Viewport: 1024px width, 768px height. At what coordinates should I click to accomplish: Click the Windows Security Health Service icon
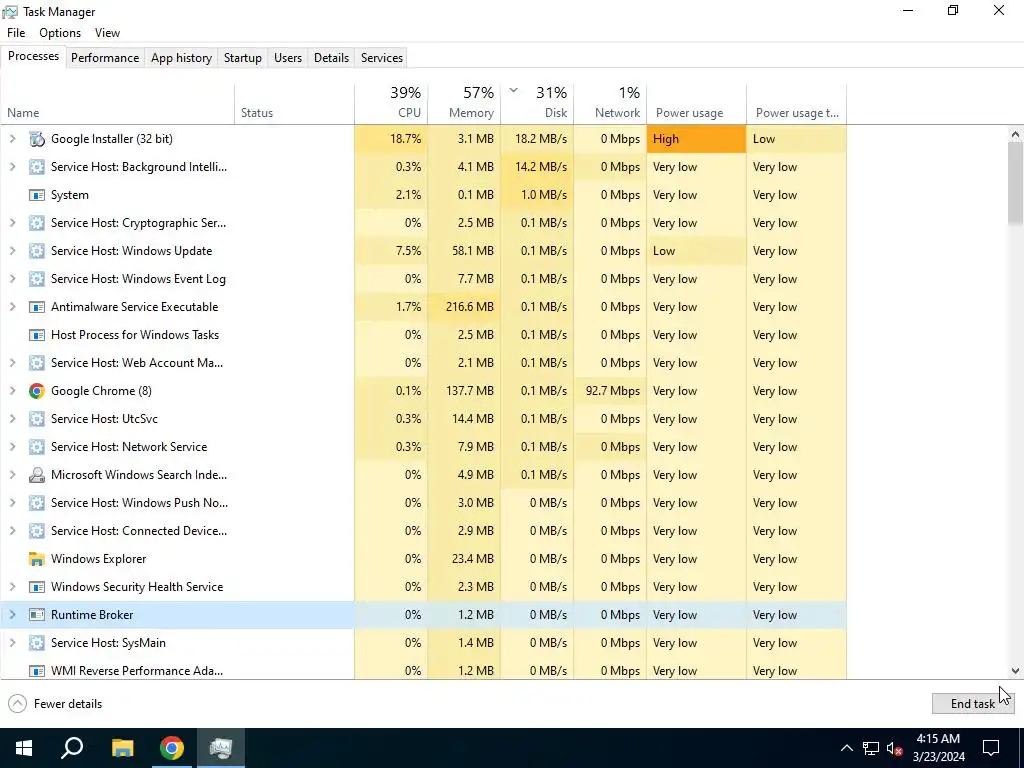coord(37,587)
